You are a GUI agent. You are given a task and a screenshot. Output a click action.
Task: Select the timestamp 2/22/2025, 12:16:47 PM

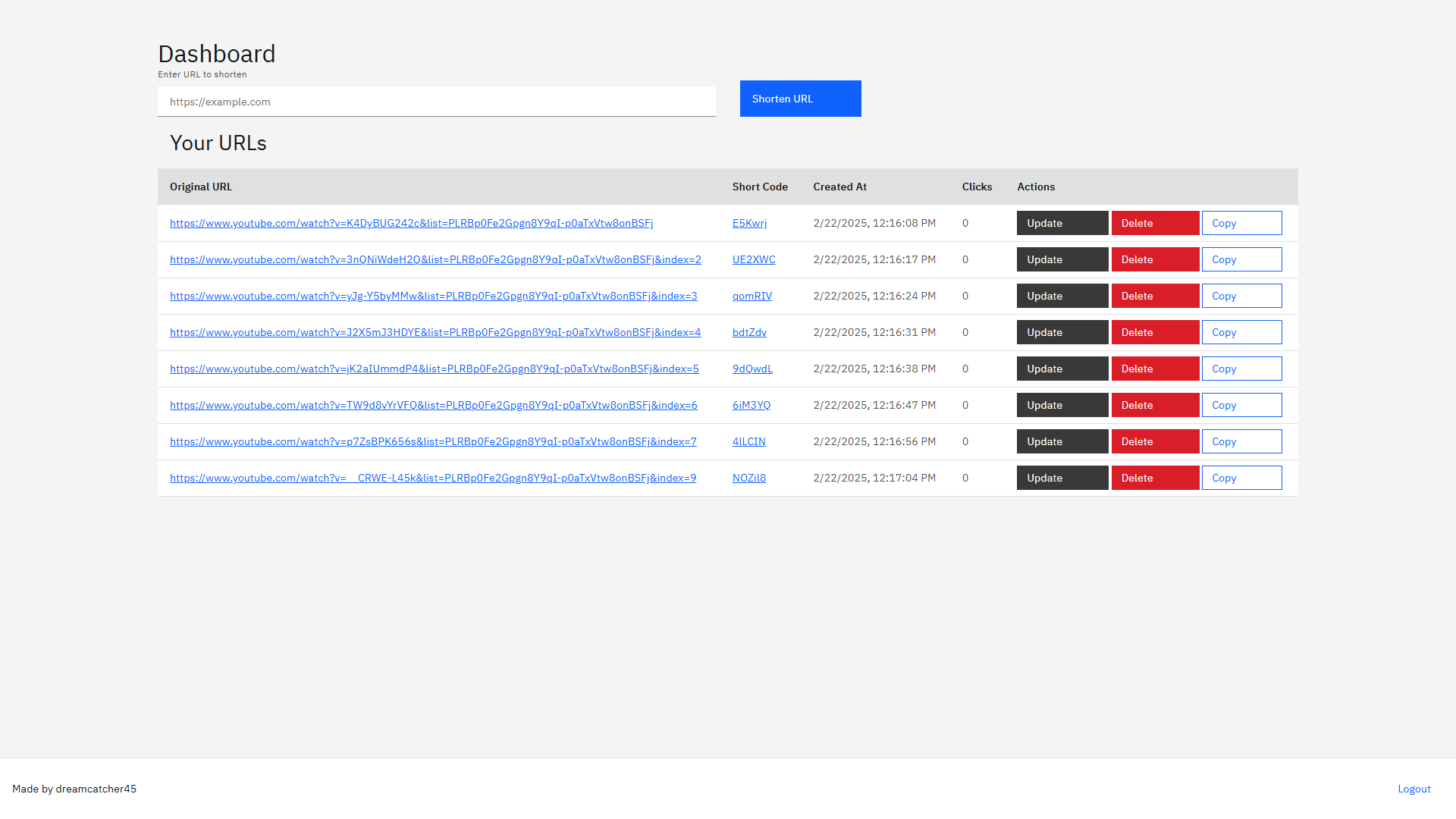pyautogui.click(x=874, y=405)
